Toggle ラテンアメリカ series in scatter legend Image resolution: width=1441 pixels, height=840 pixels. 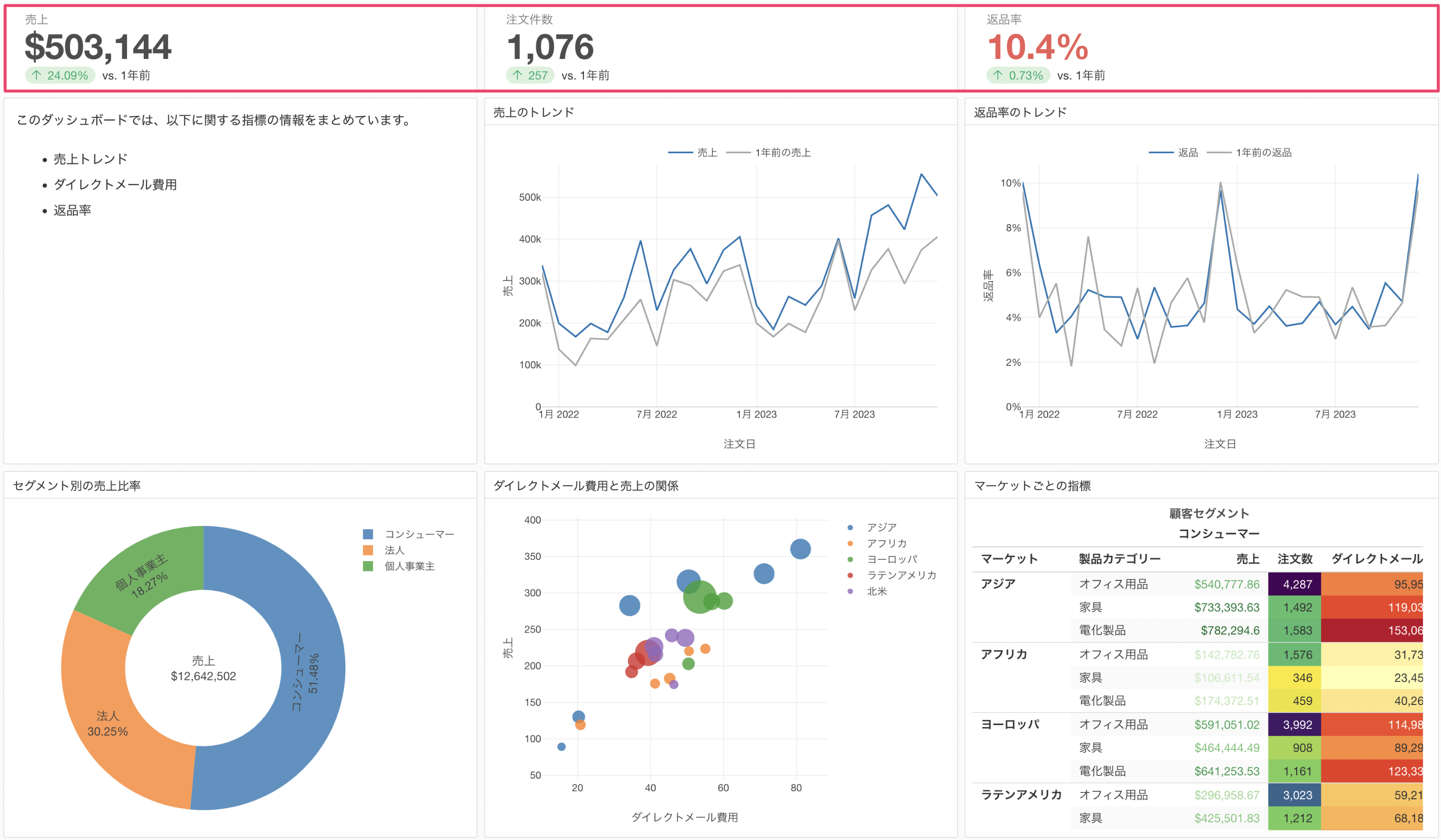(x=901, y=575)
